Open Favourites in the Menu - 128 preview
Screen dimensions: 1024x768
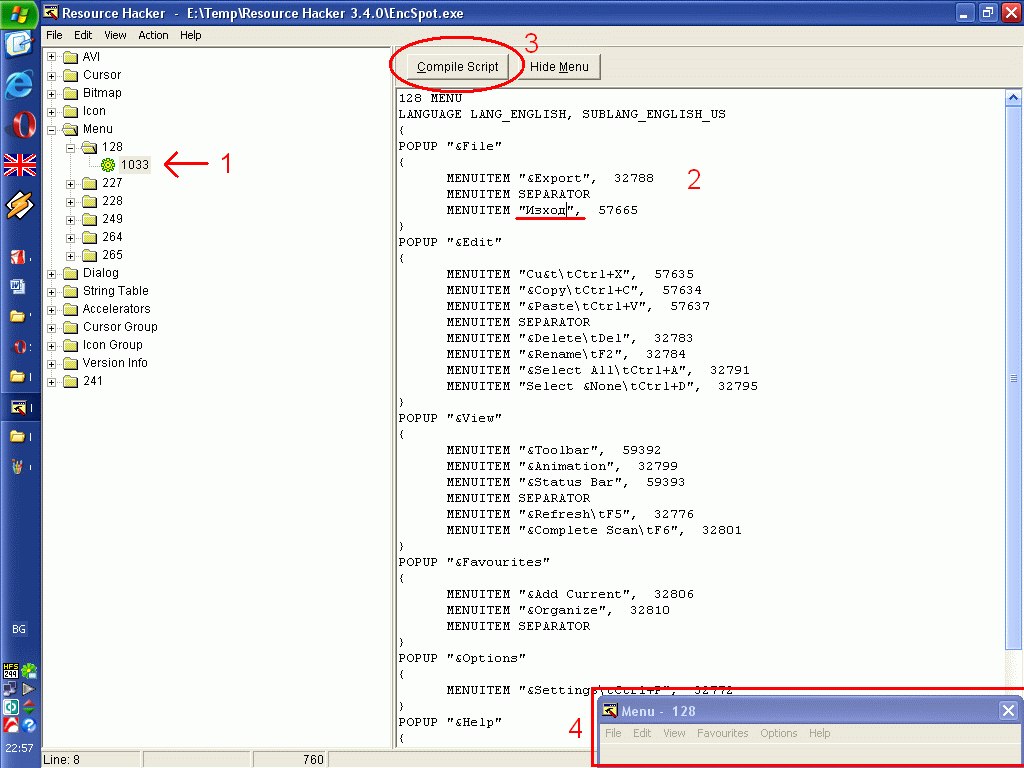[x=722, y=733]
